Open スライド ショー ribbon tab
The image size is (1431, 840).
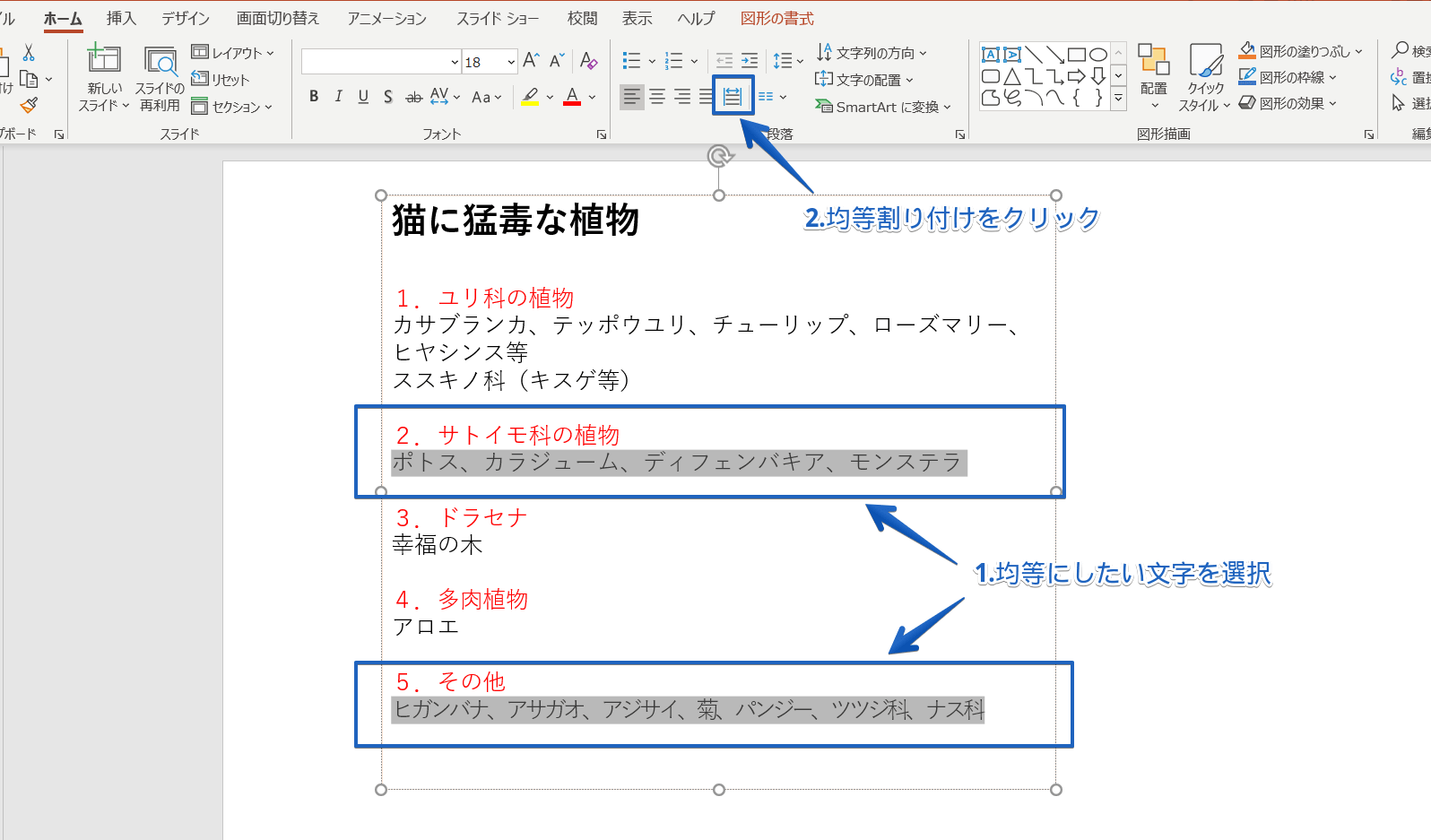(x=498, y=18)
